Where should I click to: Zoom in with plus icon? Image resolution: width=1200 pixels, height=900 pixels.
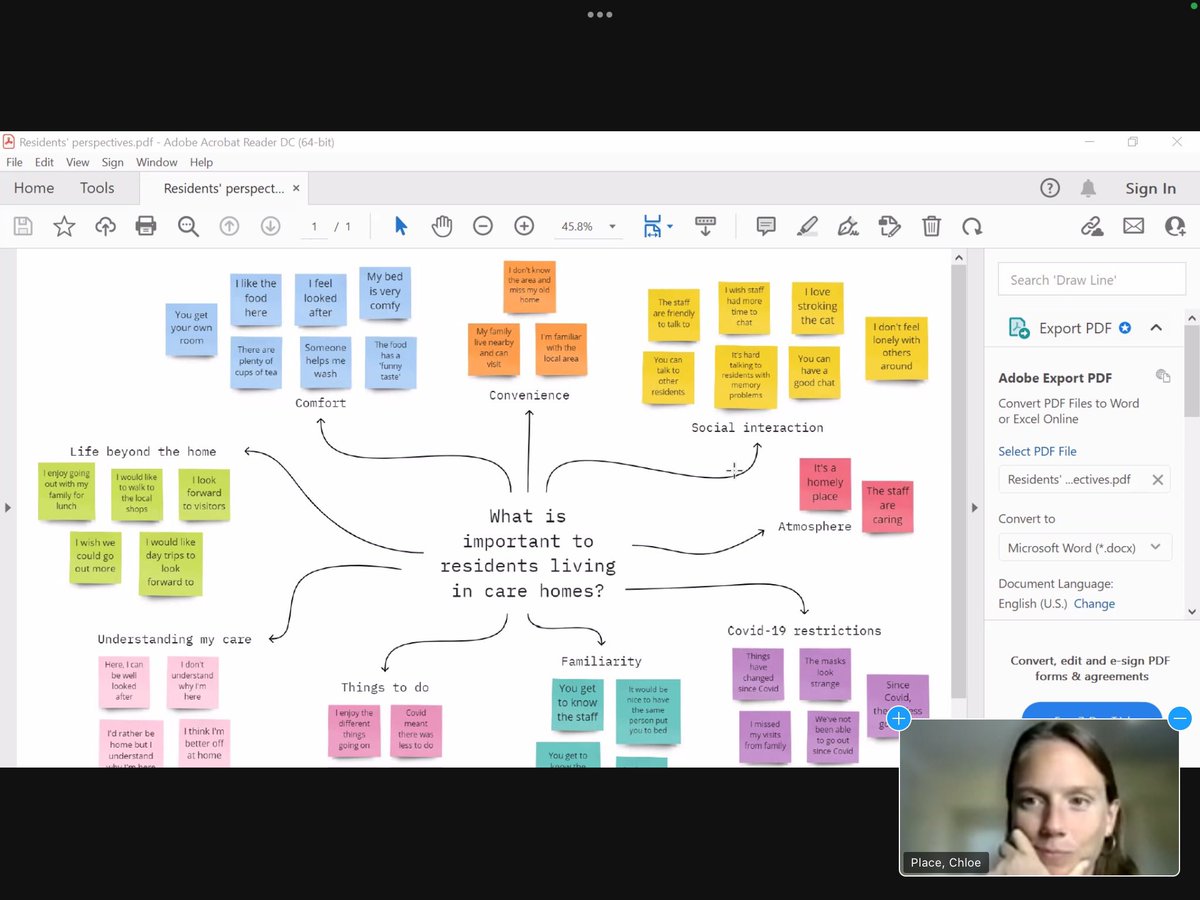pos(524,227)
